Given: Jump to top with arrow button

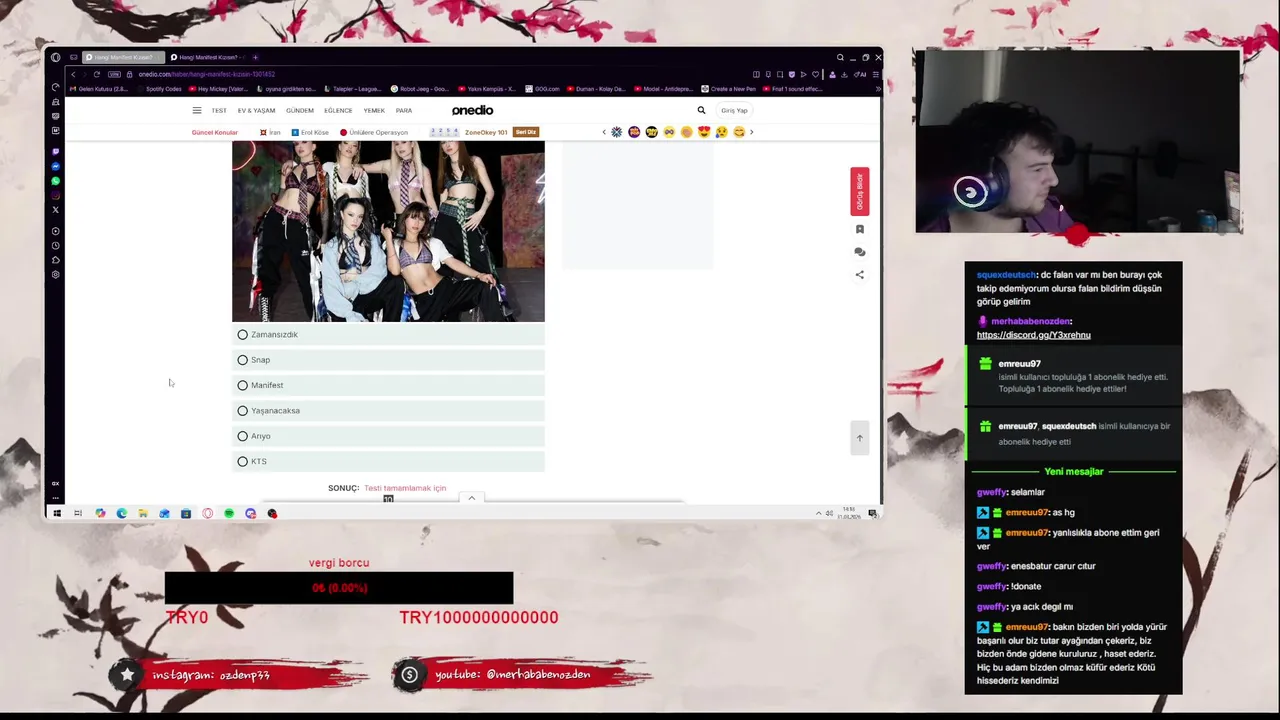Looking at the screenshot, I should point(859,438).
